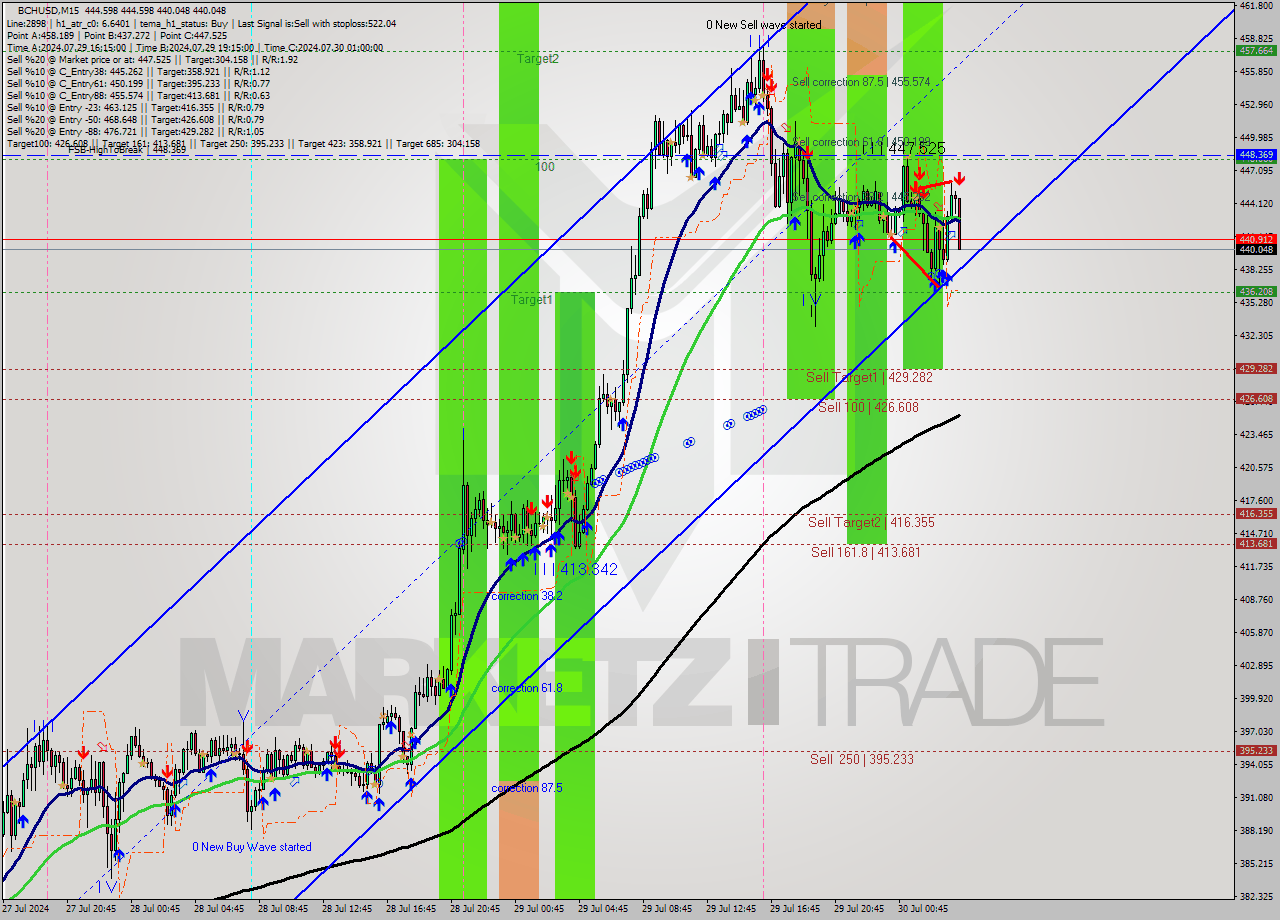
Task: Click the '28 Jul 00:45' time axis label
Action: point(154,910)
